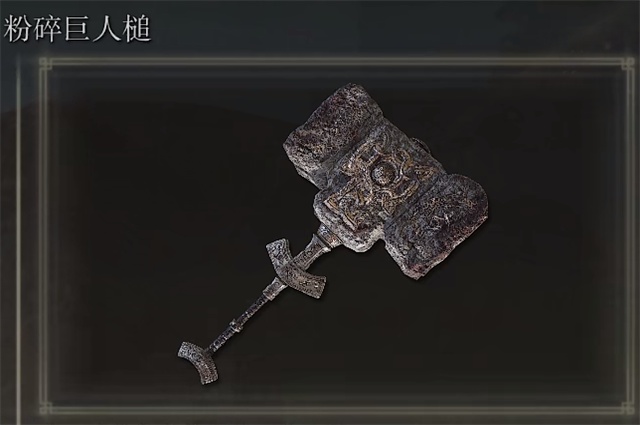Click the neck joining hammer head and handle
The width and height of the screenshot is (640, 425).
[320, 244]
